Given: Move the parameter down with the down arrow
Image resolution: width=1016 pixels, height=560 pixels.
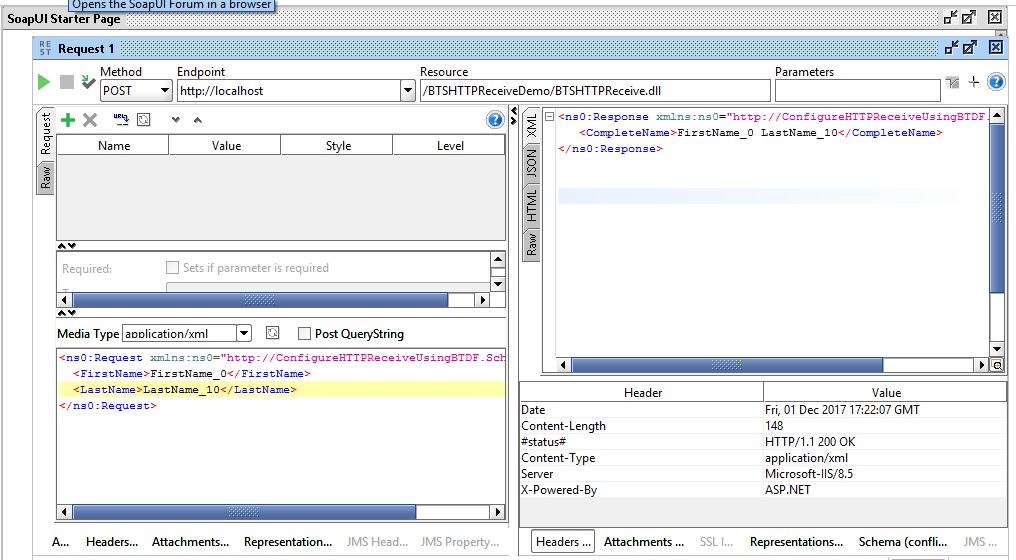Looking at the screenshot, I should pos(176,120).
